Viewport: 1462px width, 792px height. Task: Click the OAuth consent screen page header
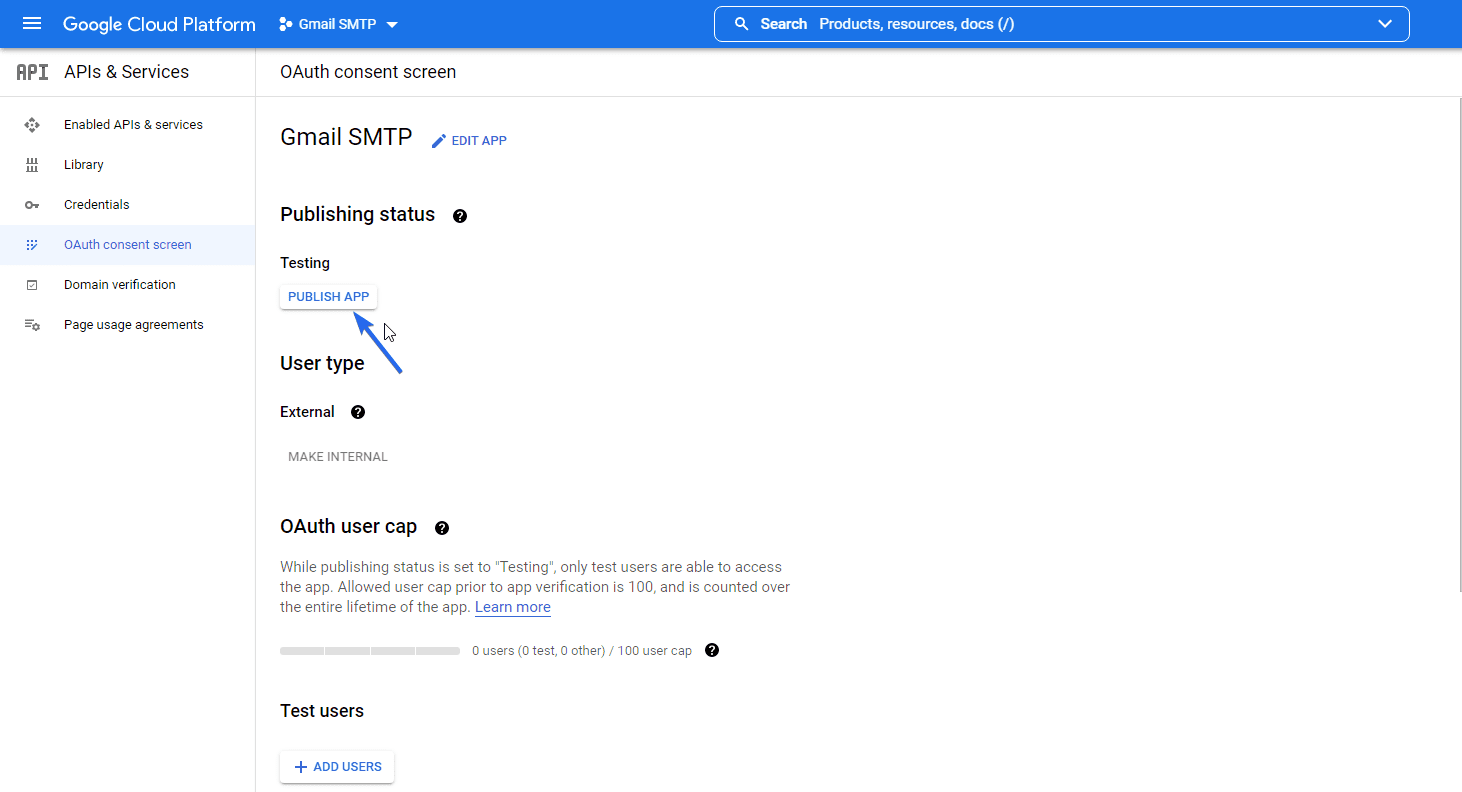pos(368,72)
